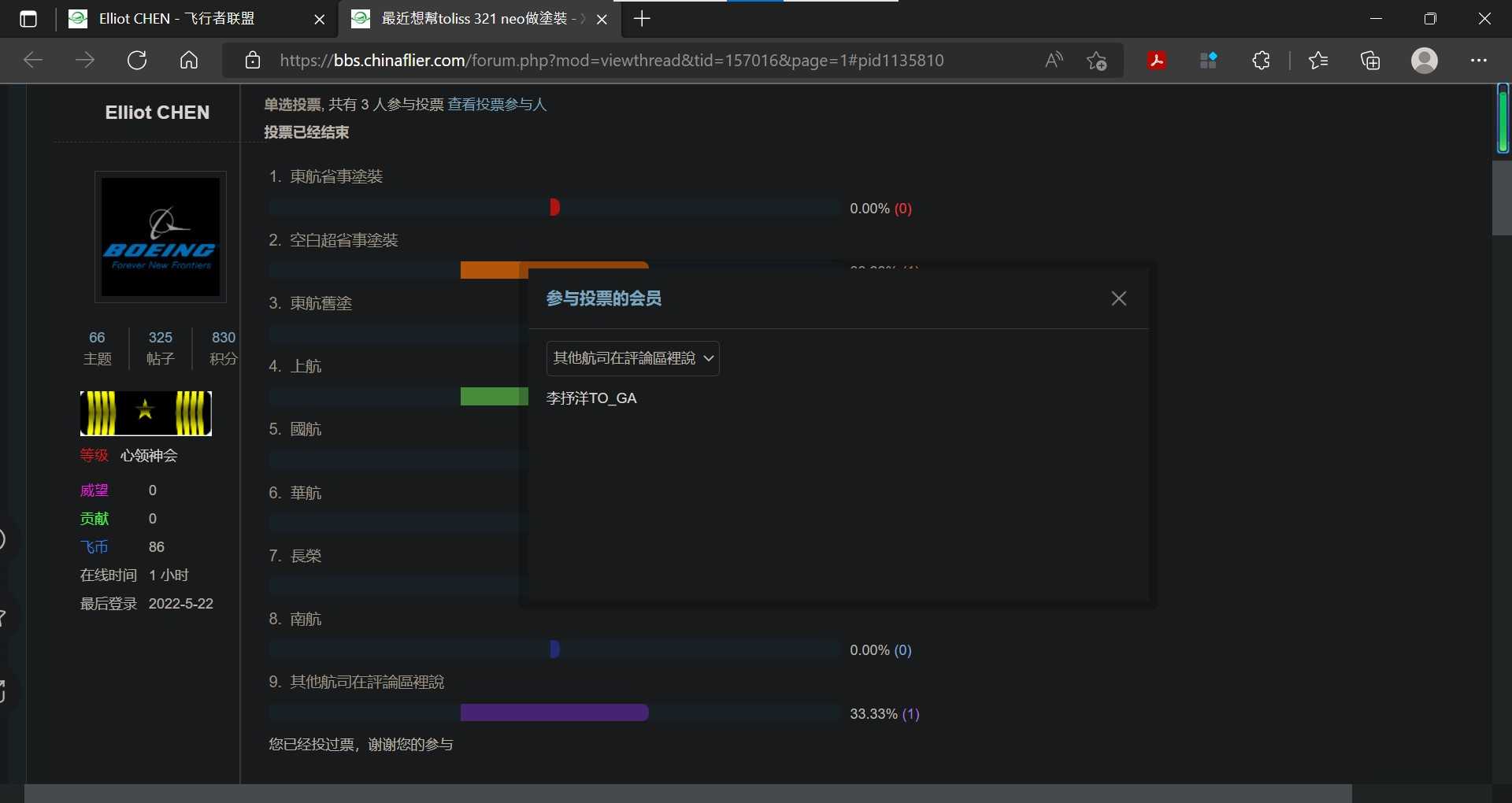Viewport: 1512px width, 803px height.
Task: Click the address bar URL
Action: (612, 61)
